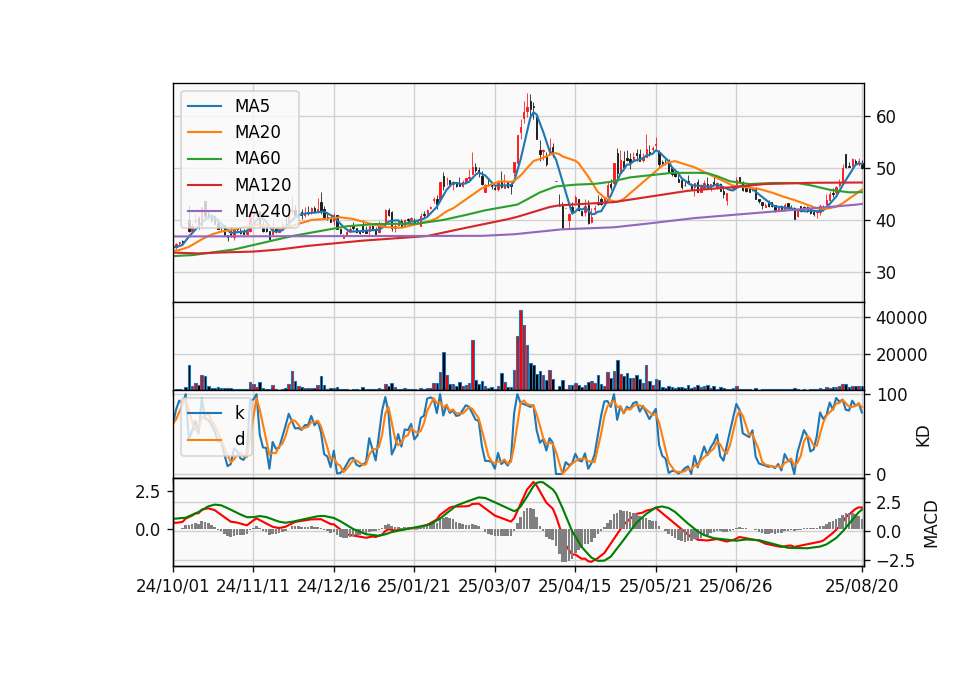Click the MA240 legend label
This screenshot has height=690, width=960.
(x=263, y=211)
